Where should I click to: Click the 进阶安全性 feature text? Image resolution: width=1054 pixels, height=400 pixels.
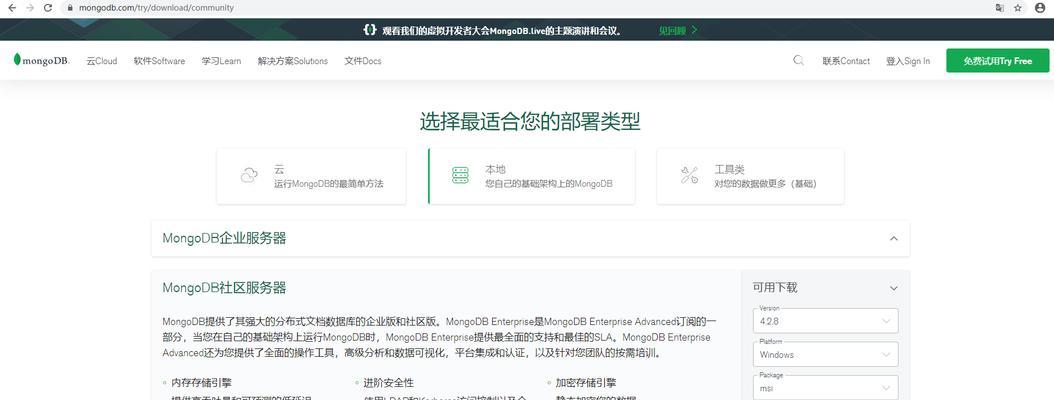389,383
